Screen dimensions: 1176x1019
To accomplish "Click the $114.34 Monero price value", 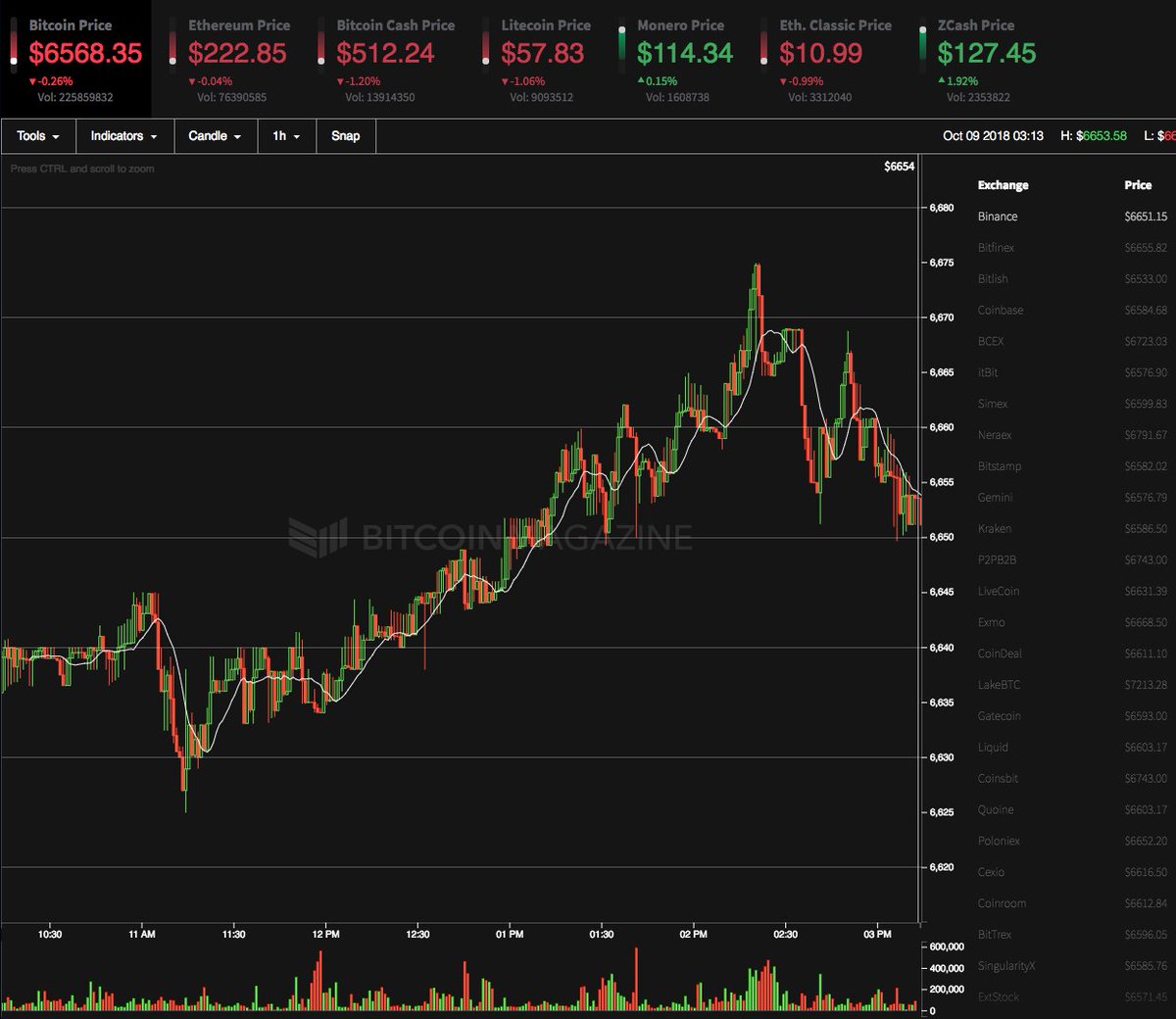I will [685, 54].
